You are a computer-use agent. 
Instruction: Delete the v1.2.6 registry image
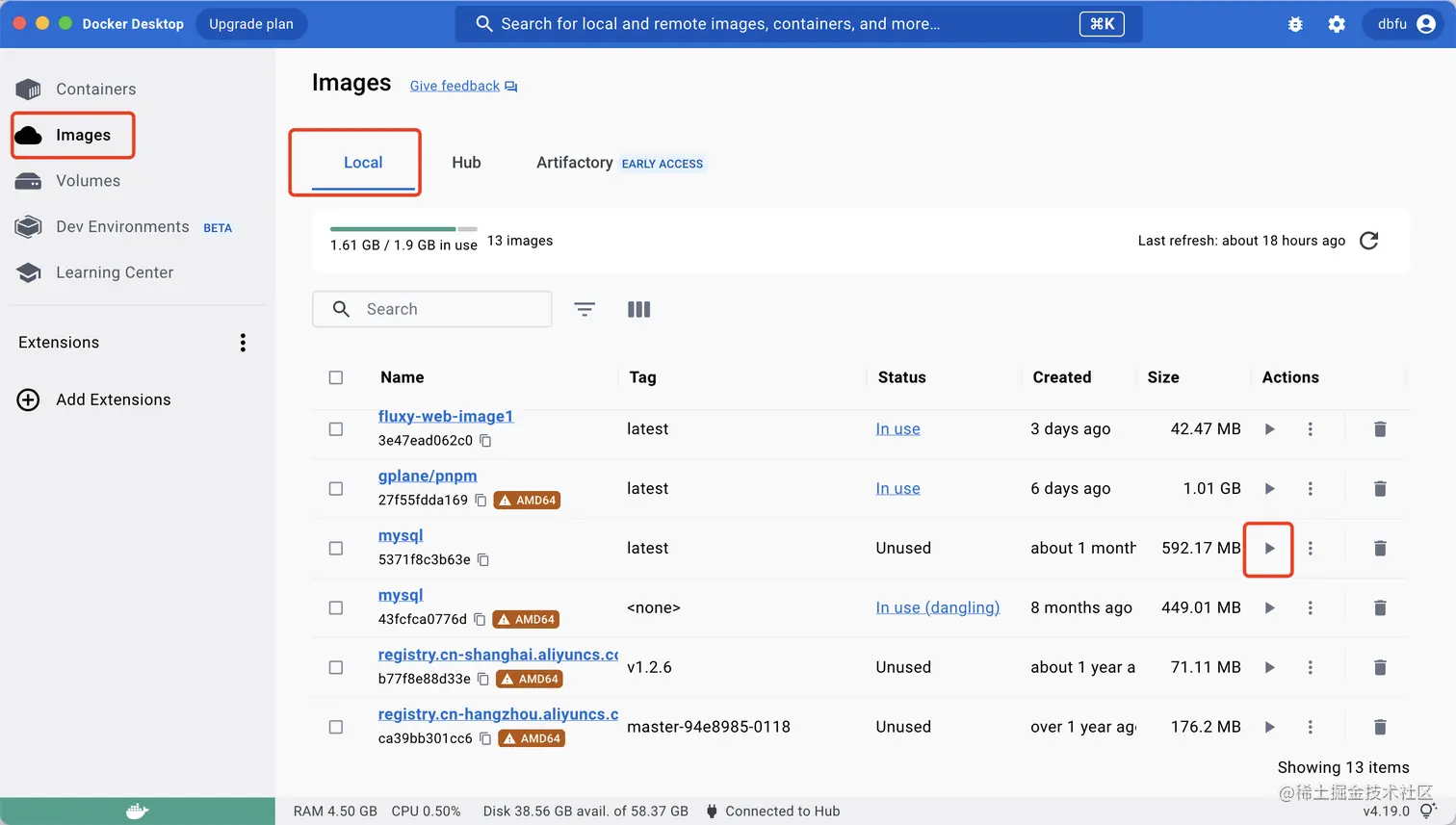pyautogui.click(x=1380, y=668)
